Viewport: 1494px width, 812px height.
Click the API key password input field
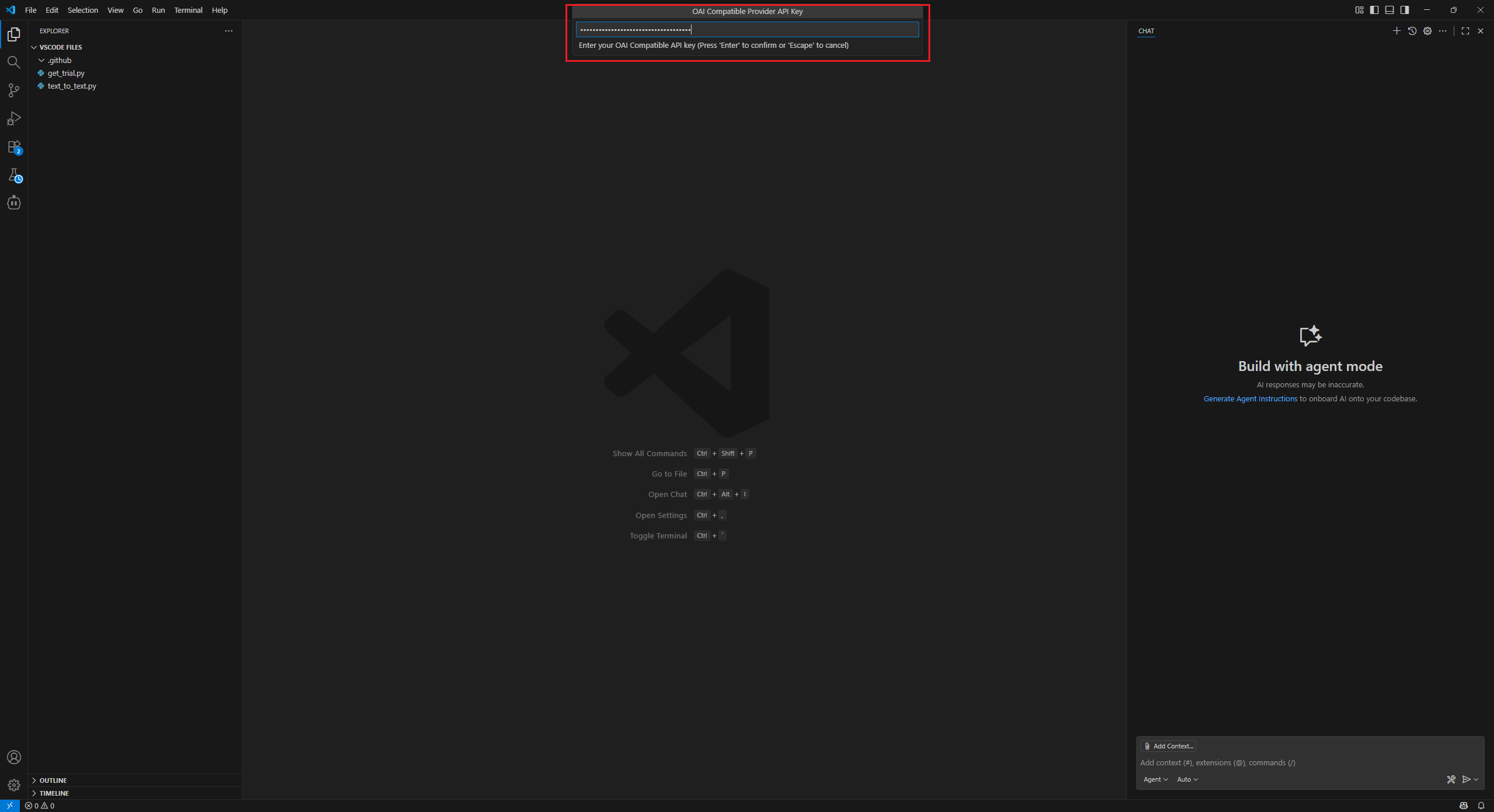tap(747, 30)
